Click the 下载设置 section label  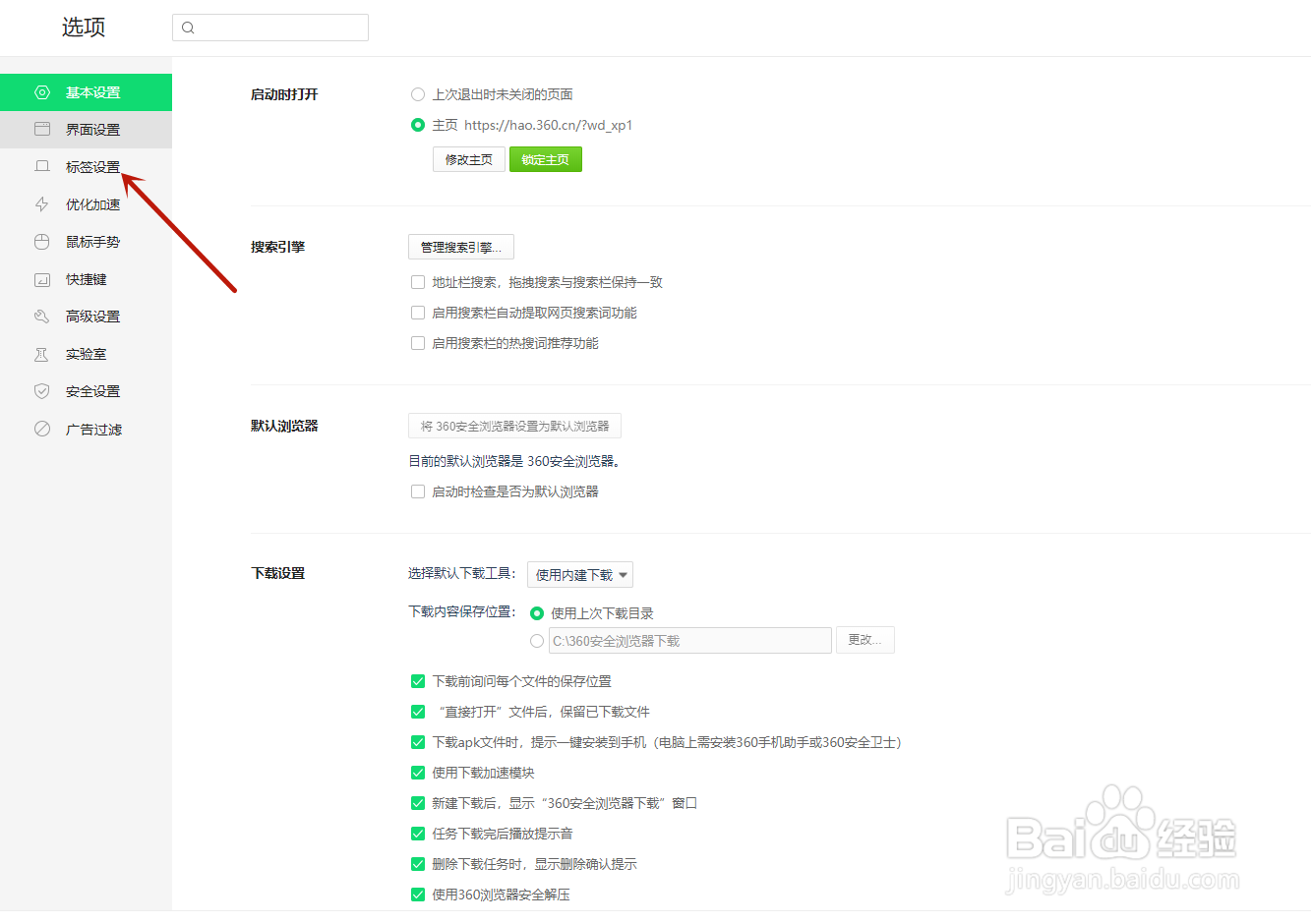pos(278,573)
